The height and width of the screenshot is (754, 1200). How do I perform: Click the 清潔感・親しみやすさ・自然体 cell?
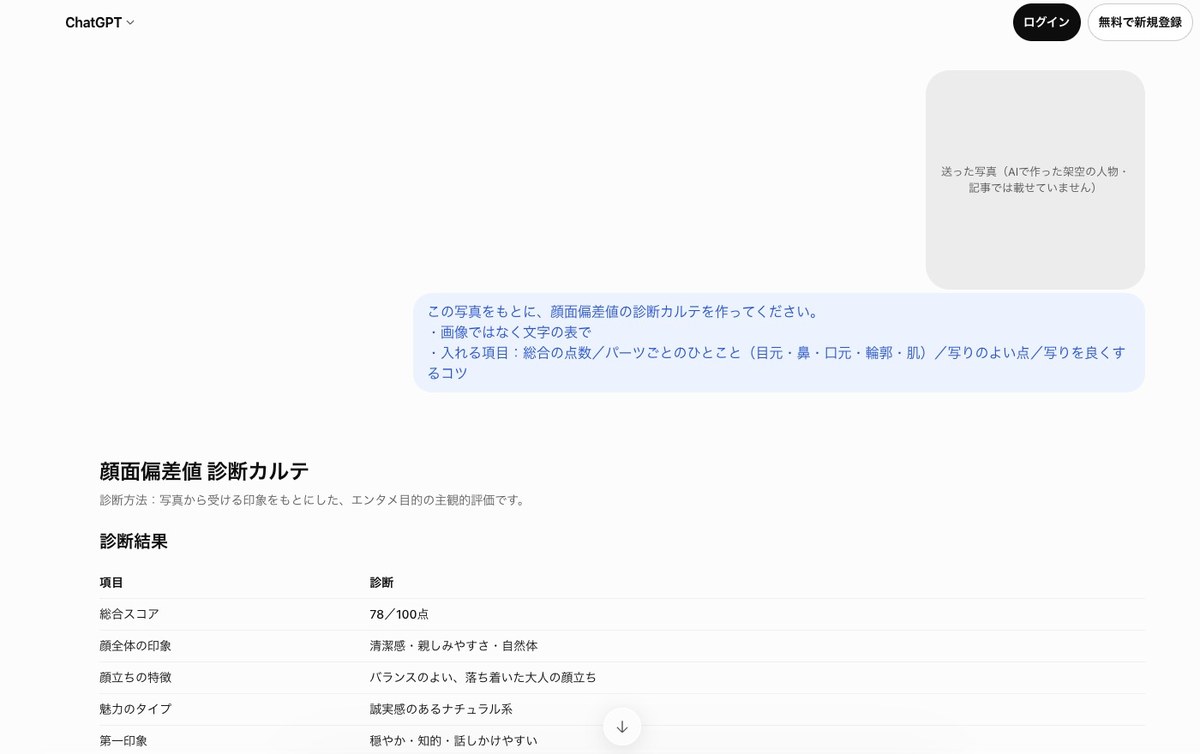pos(454,646)
